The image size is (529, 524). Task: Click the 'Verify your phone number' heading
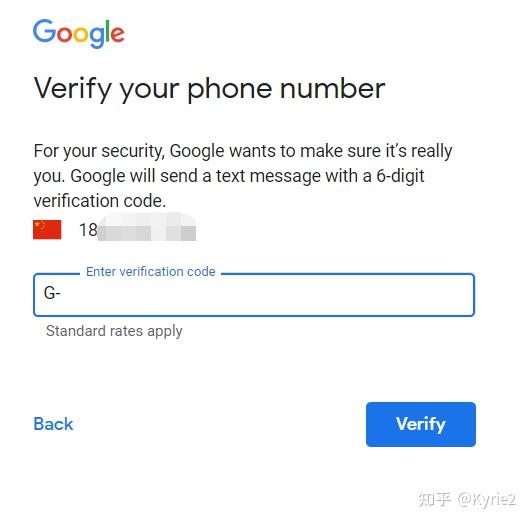209,88
